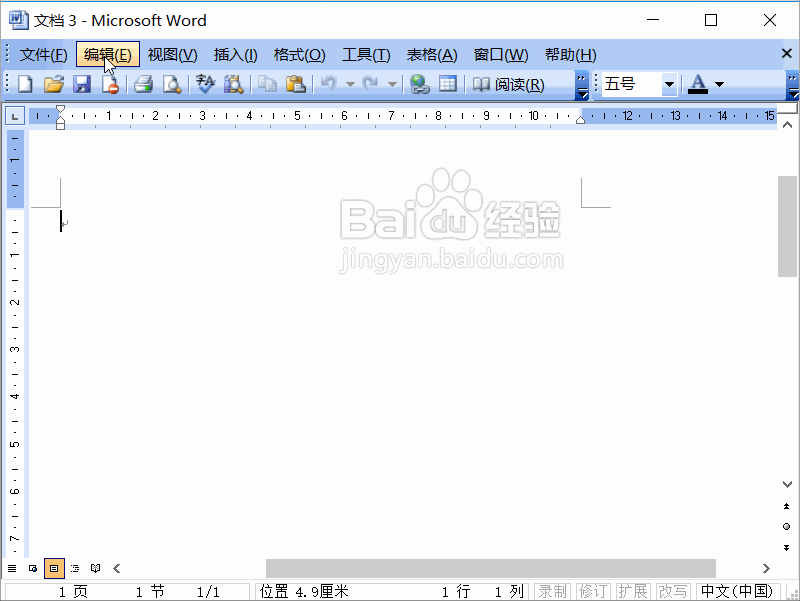Open the 编辑 Edit menu
Screen dimensions: 800x601
107,54
